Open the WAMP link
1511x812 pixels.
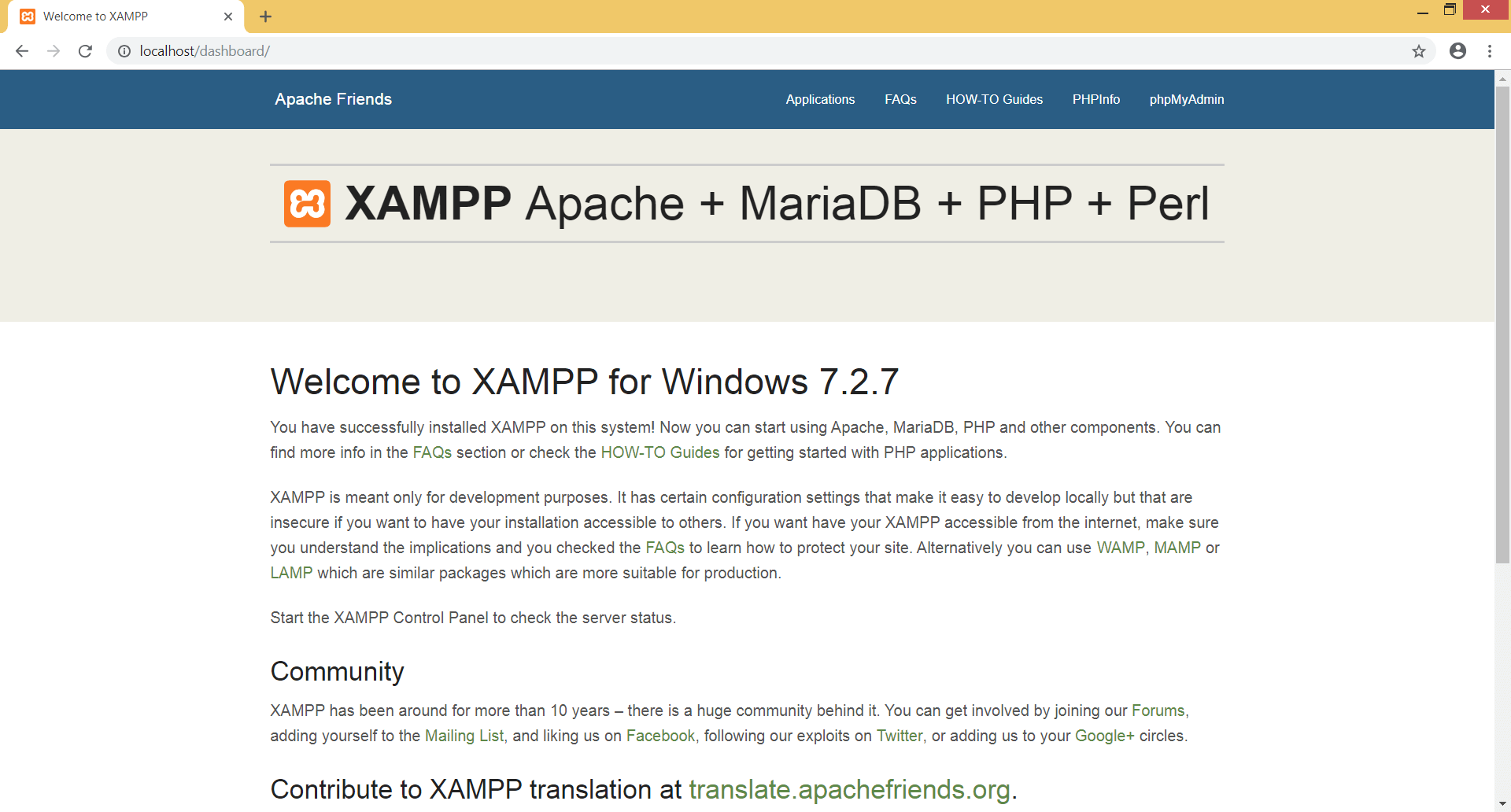(x=1121, y=548)
